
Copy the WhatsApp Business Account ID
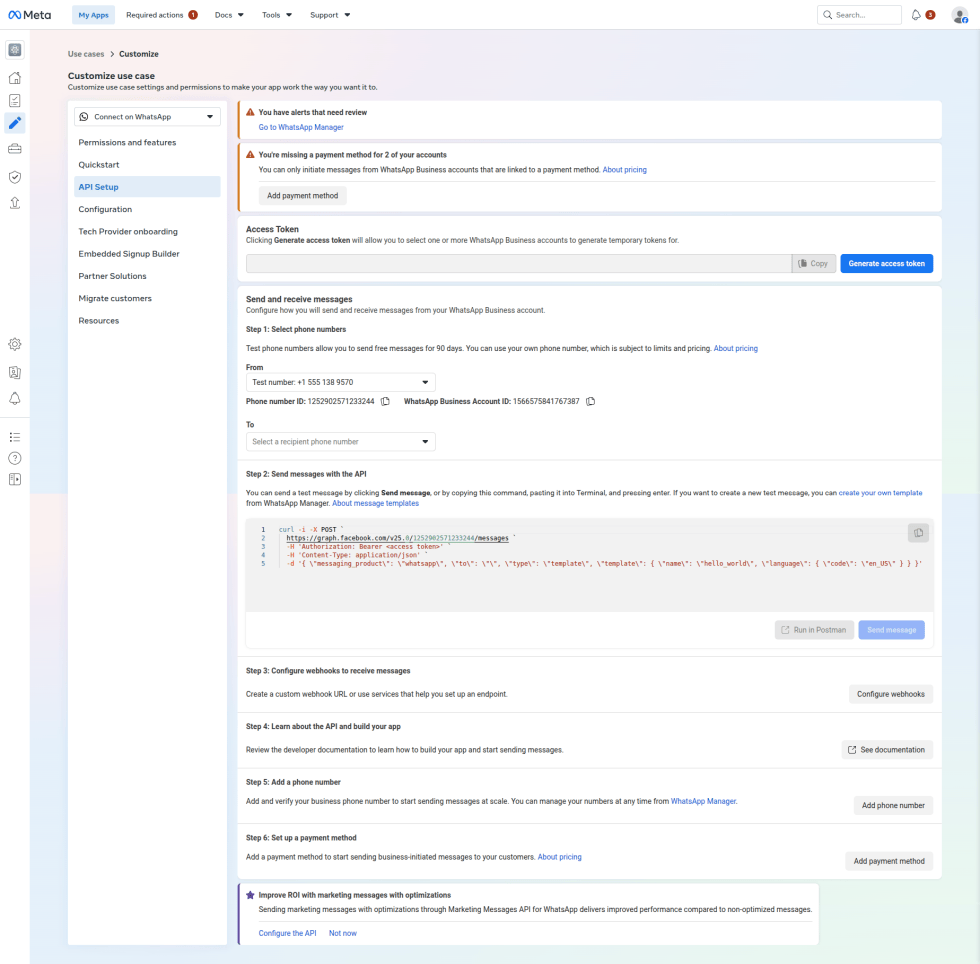pos(591,401)
